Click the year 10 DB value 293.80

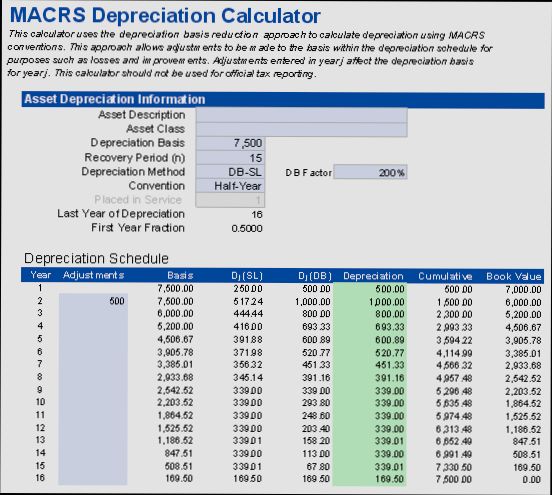[316, 403]
